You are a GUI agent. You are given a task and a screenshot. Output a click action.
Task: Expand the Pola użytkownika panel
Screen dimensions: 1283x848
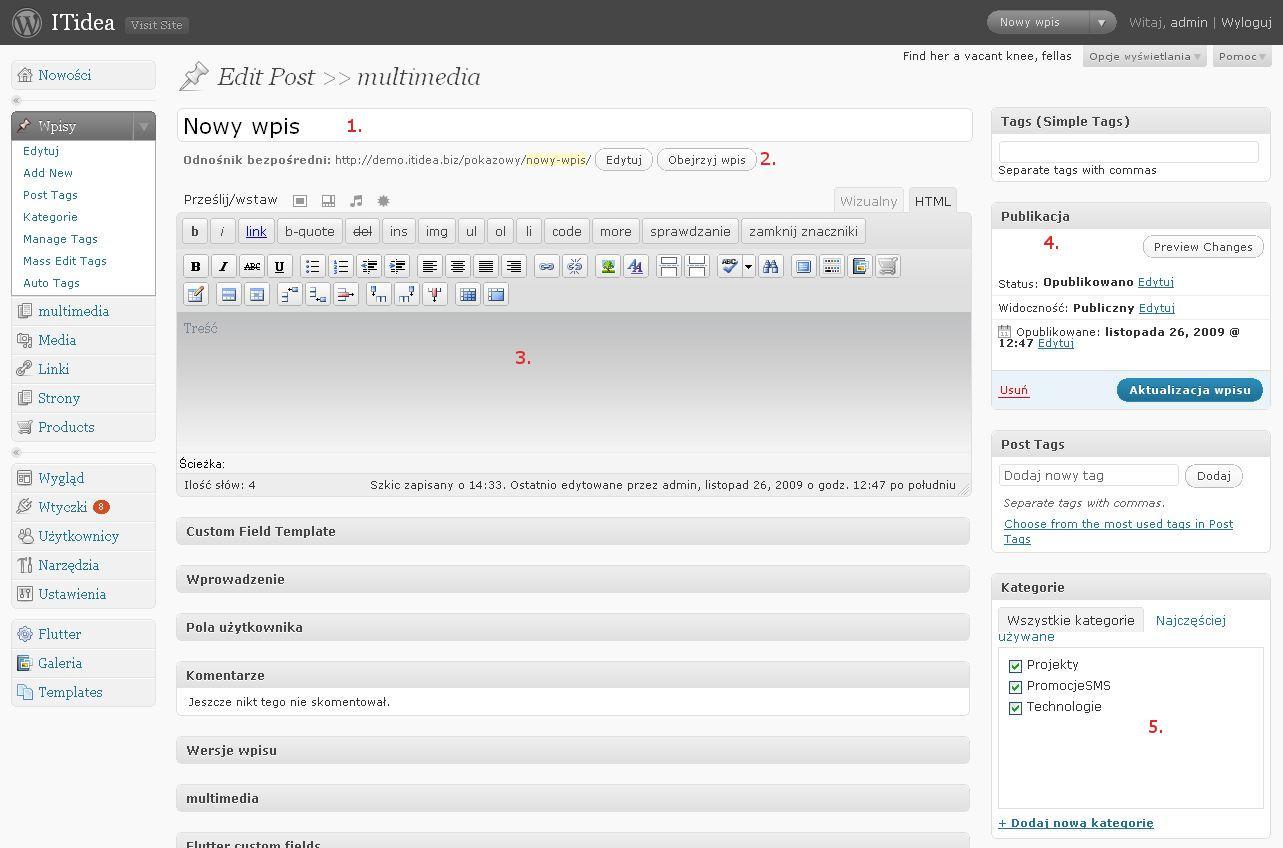tap(573, 627)
